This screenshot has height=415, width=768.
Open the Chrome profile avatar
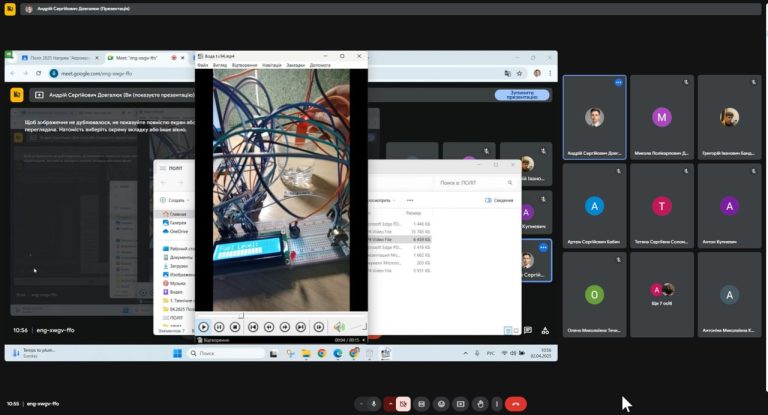pos(537,73)
